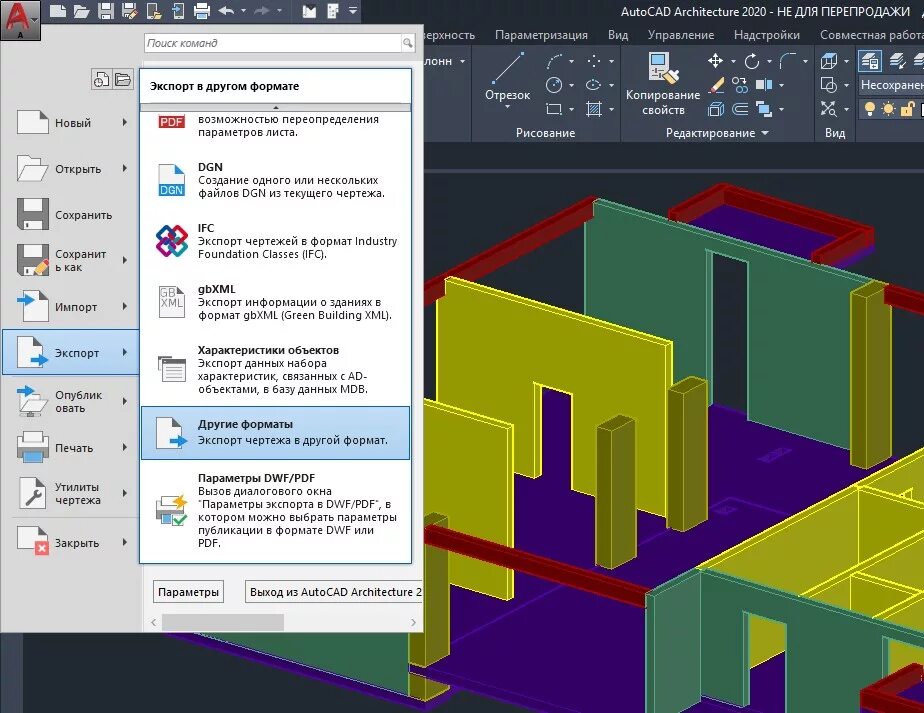Select the Move tool icon

(x=715, y=61)
